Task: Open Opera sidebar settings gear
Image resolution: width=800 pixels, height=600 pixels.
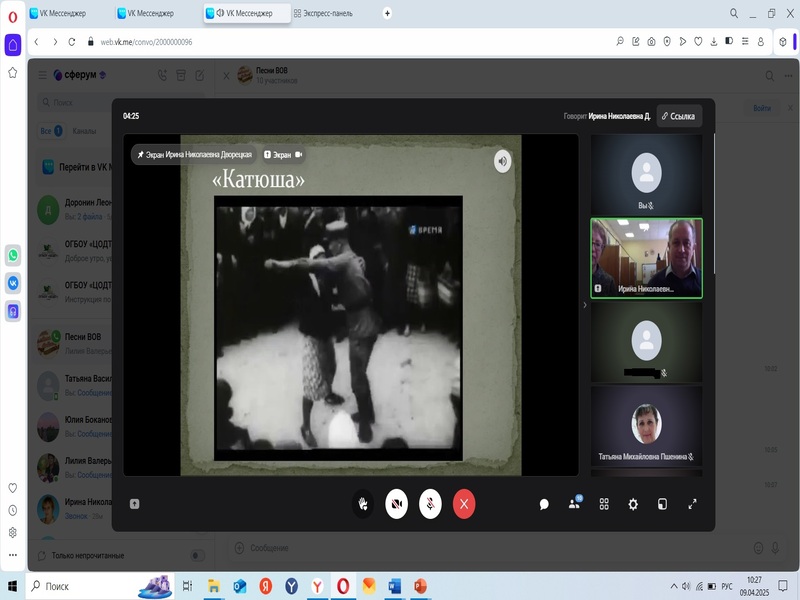Action: tap(13, 533)
